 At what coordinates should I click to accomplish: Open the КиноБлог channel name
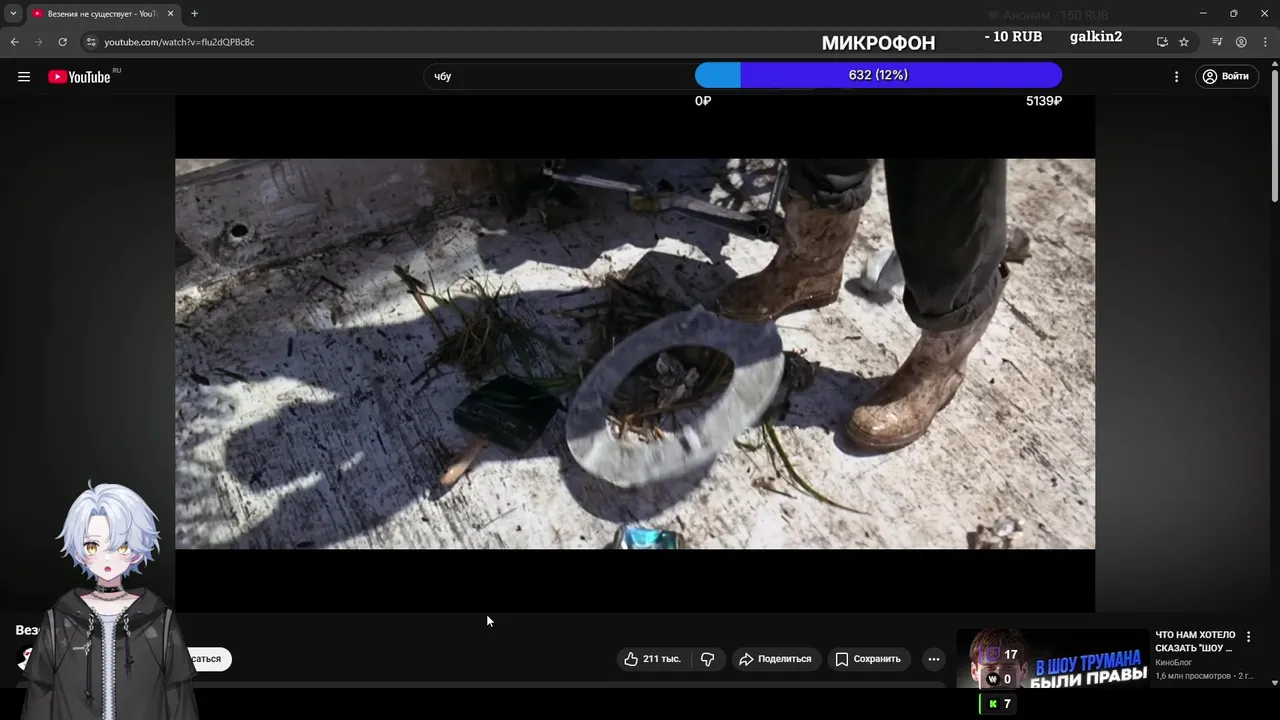click(x=1173, y=663)
